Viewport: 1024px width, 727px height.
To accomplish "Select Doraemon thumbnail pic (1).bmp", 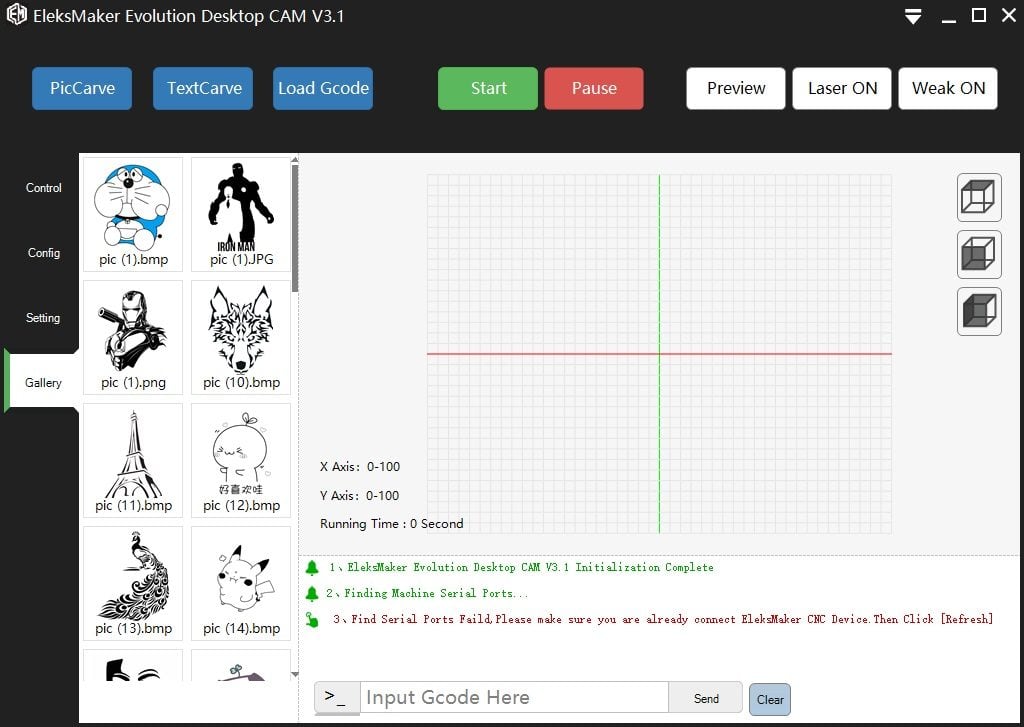I will pyautogui.click(x=133, y=214).
